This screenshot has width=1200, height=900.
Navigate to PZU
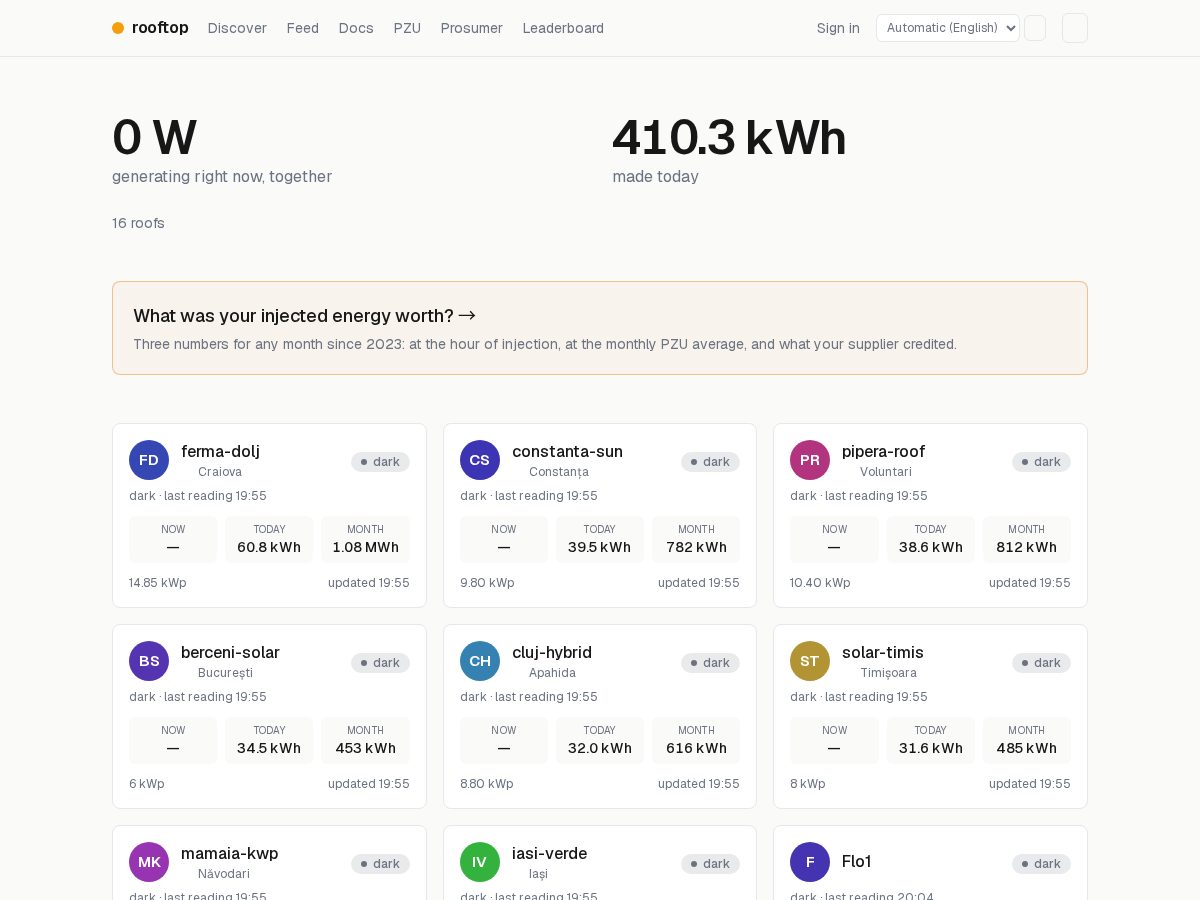pyautogui.click(x=407, y=28)
